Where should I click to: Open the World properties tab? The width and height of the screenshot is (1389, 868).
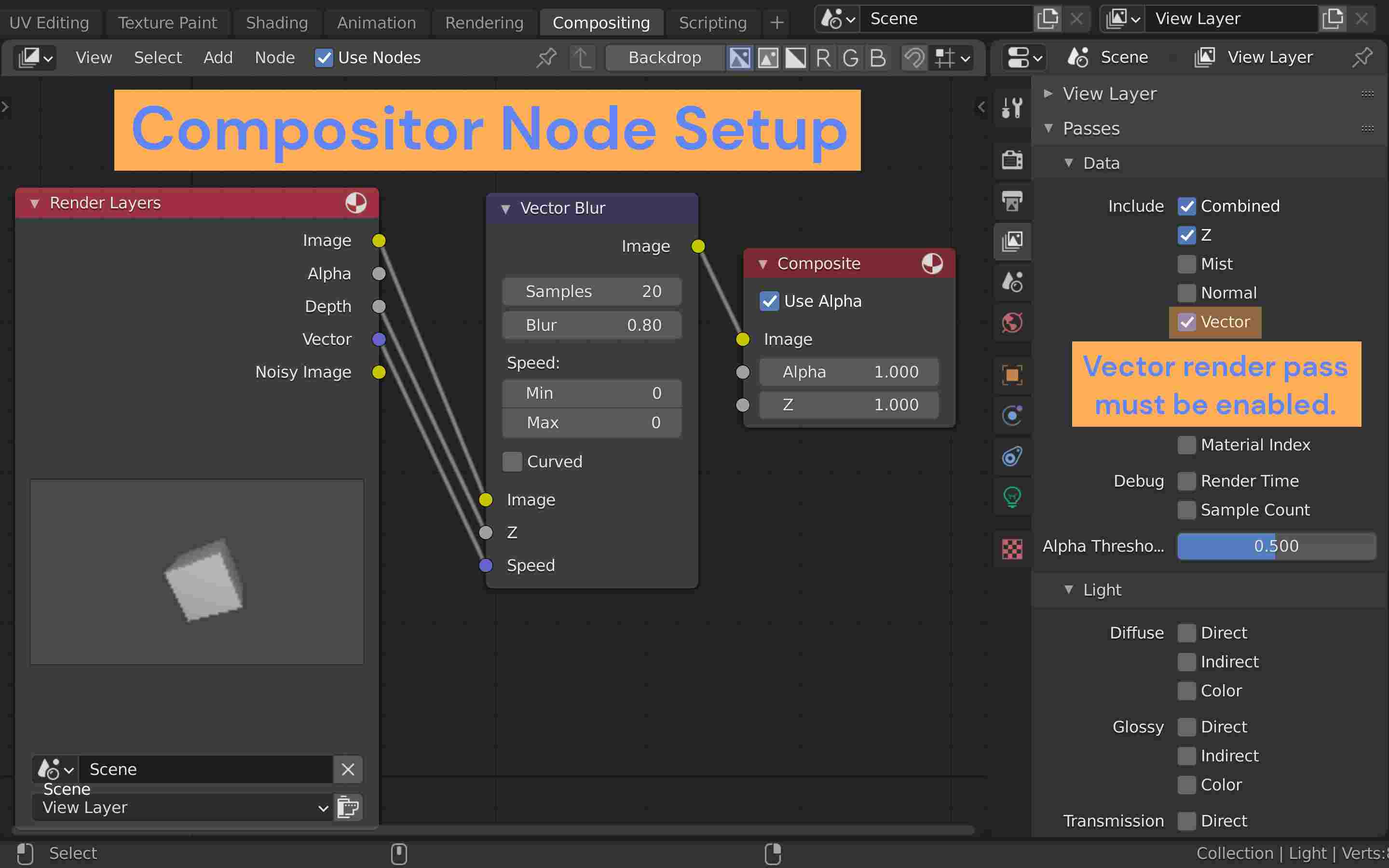coord(1012,323)
